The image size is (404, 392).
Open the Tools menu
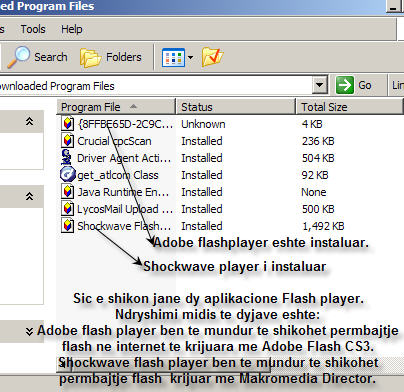pyautogui.click(x=33, y=29)
